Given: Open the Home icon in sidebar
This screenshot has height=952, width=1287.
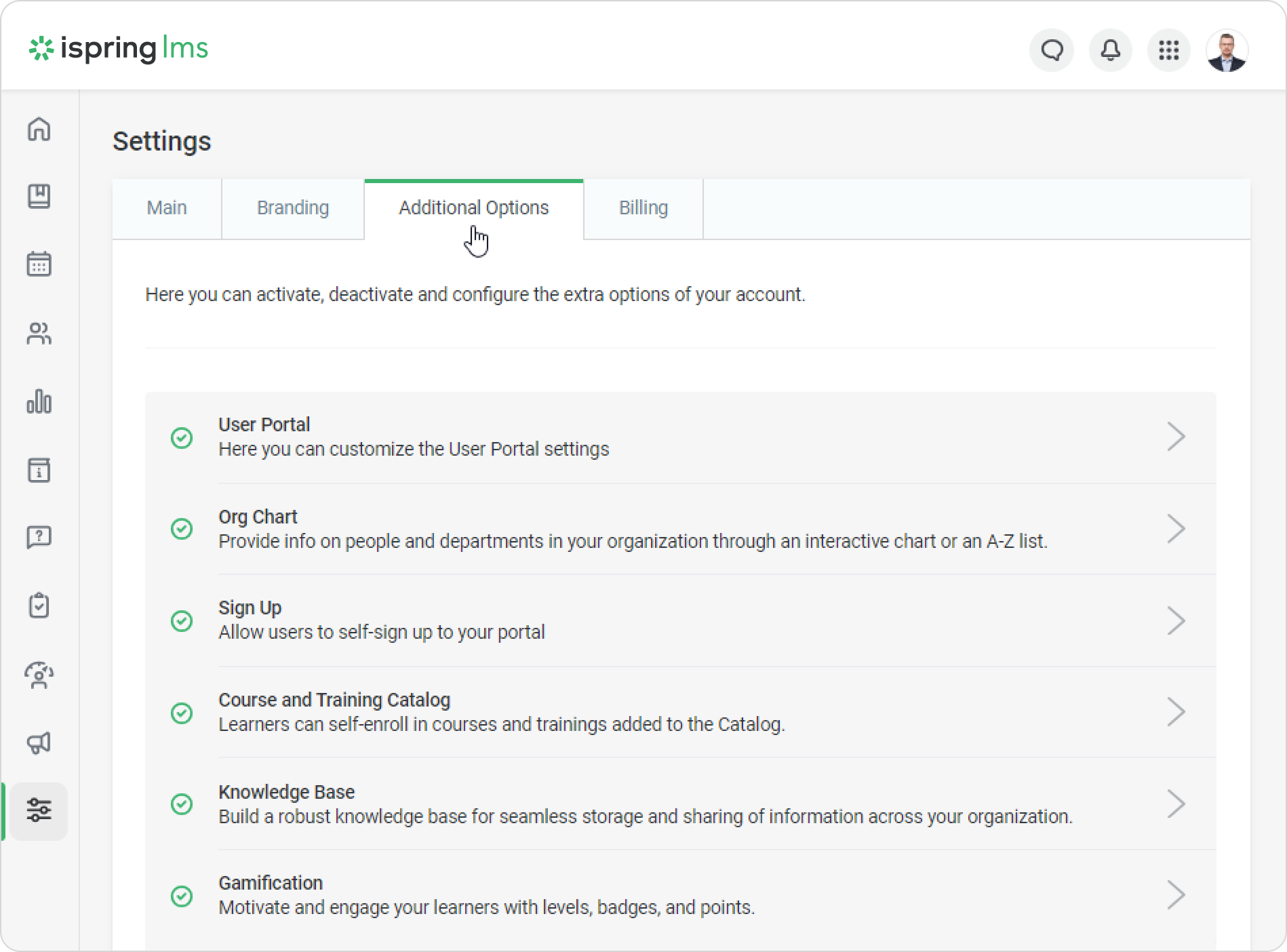Looking at the screenshot, I should point(39,129).
